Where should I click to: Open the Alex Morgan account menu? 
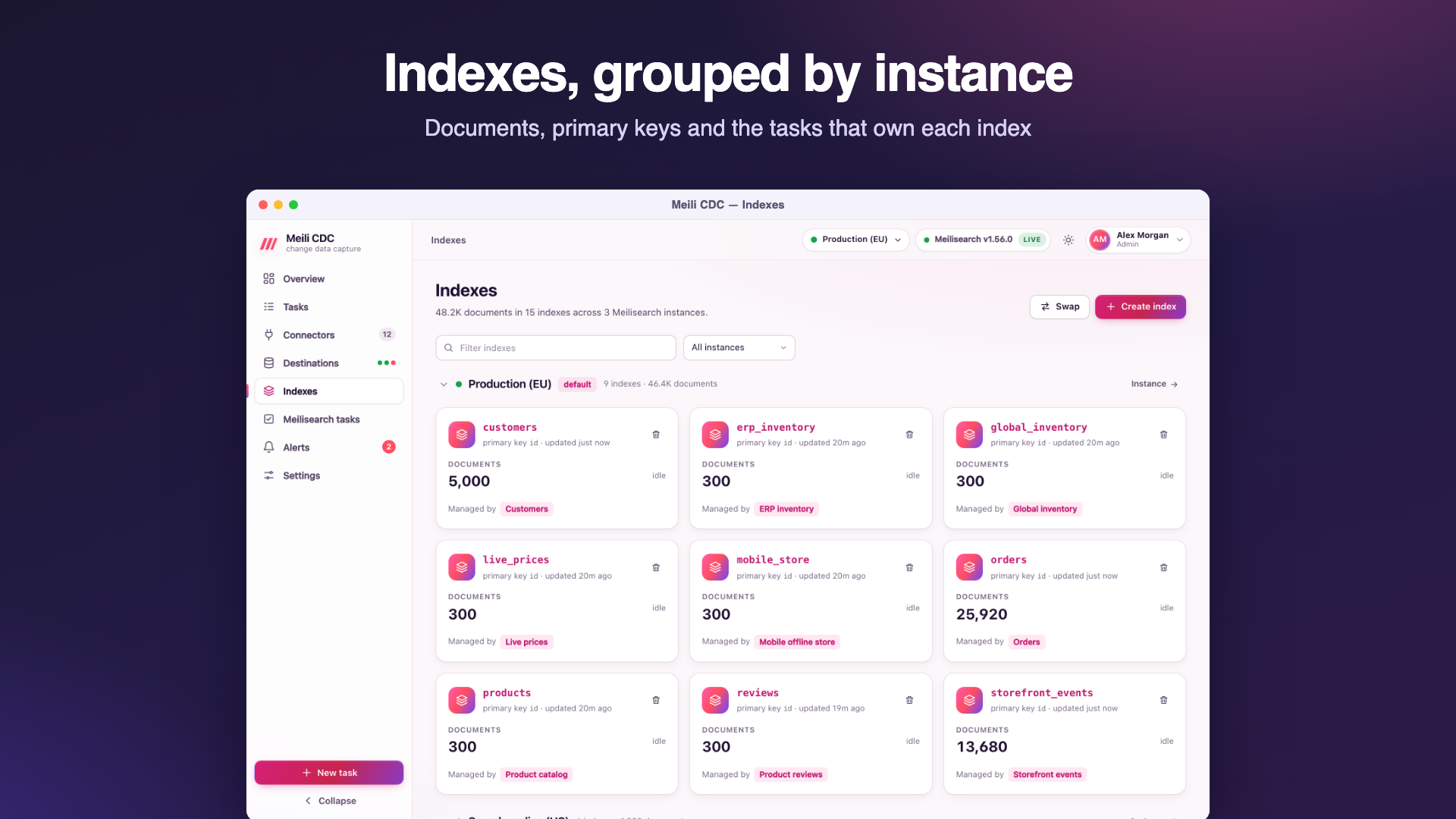point(1138,240)
